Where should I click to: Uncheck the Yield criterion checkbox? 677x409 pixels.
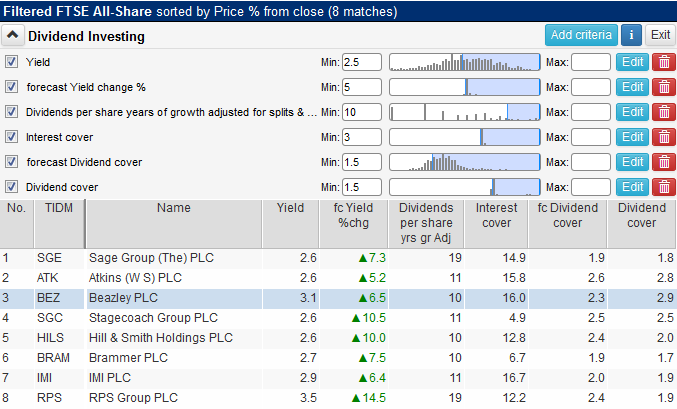click(x=11, y=62)
